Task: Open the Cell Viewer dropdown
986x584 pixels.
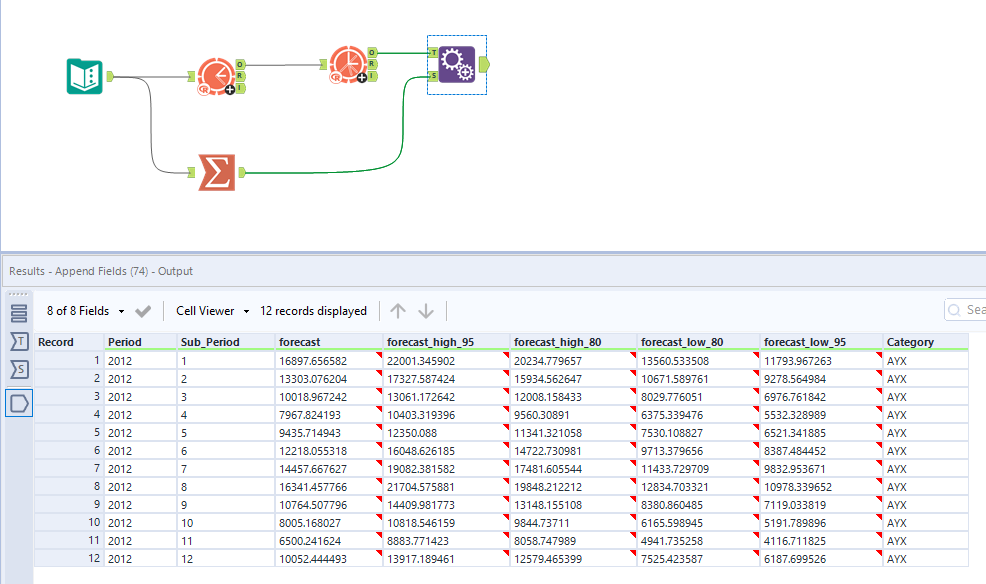Action: [212, 311]
